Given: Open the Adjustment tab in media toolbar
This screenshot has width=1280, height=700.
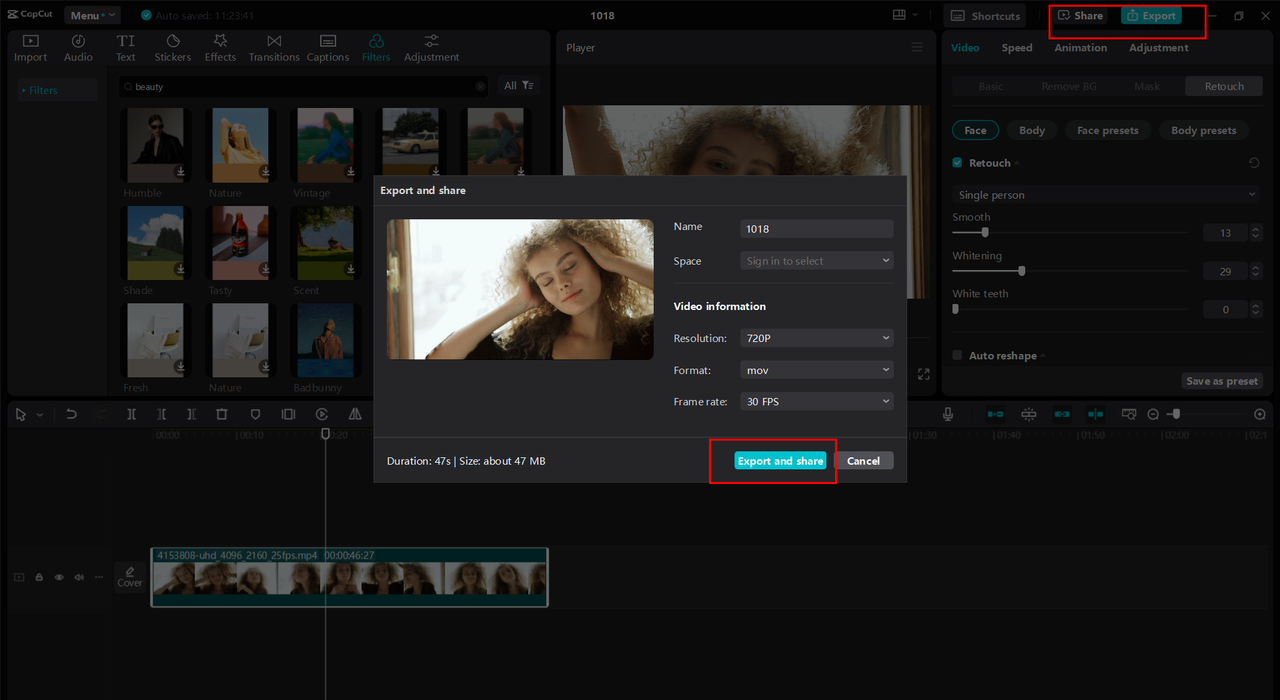Looking at the screenshot, I should 431,48.
